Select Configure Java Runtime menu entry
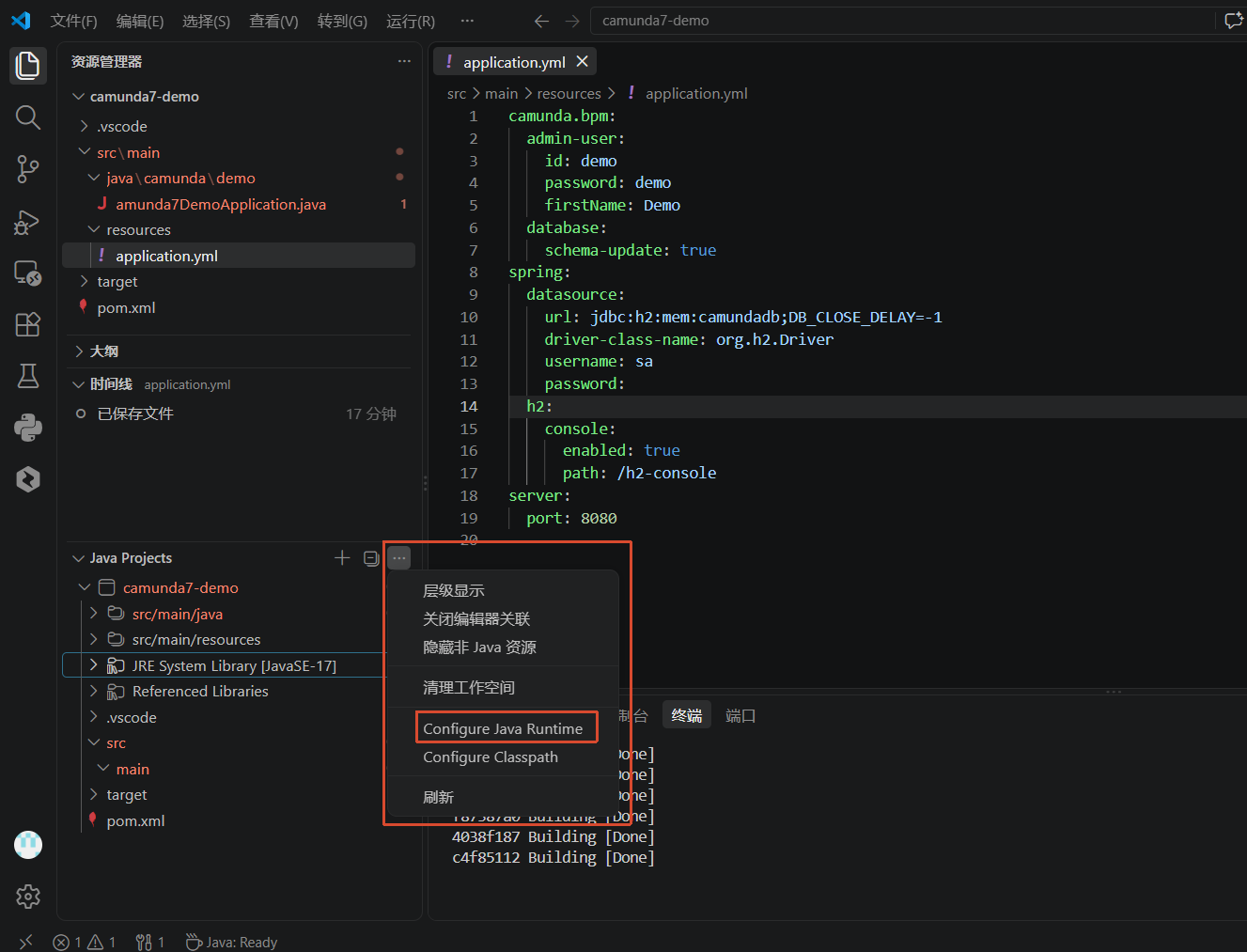Viewport: 1247px width, 952px height. click(x=503, y=729)
